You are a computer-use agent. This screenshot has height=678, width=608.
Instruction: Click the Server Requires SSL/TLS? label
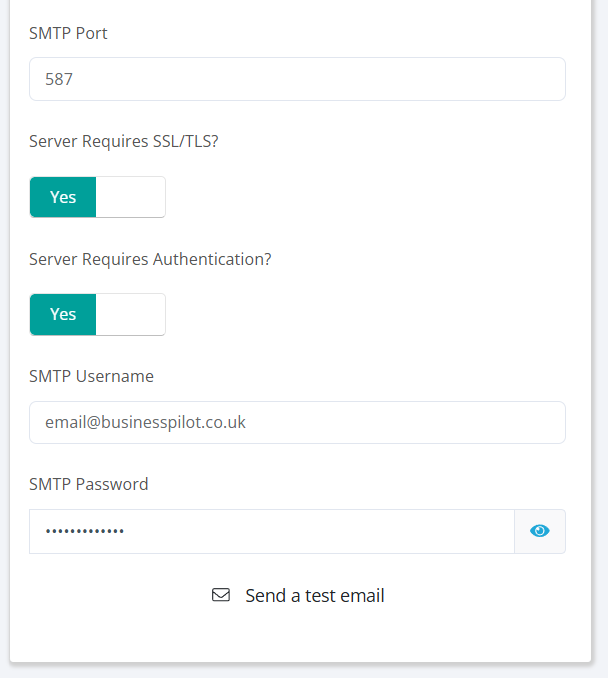[124, 141]
